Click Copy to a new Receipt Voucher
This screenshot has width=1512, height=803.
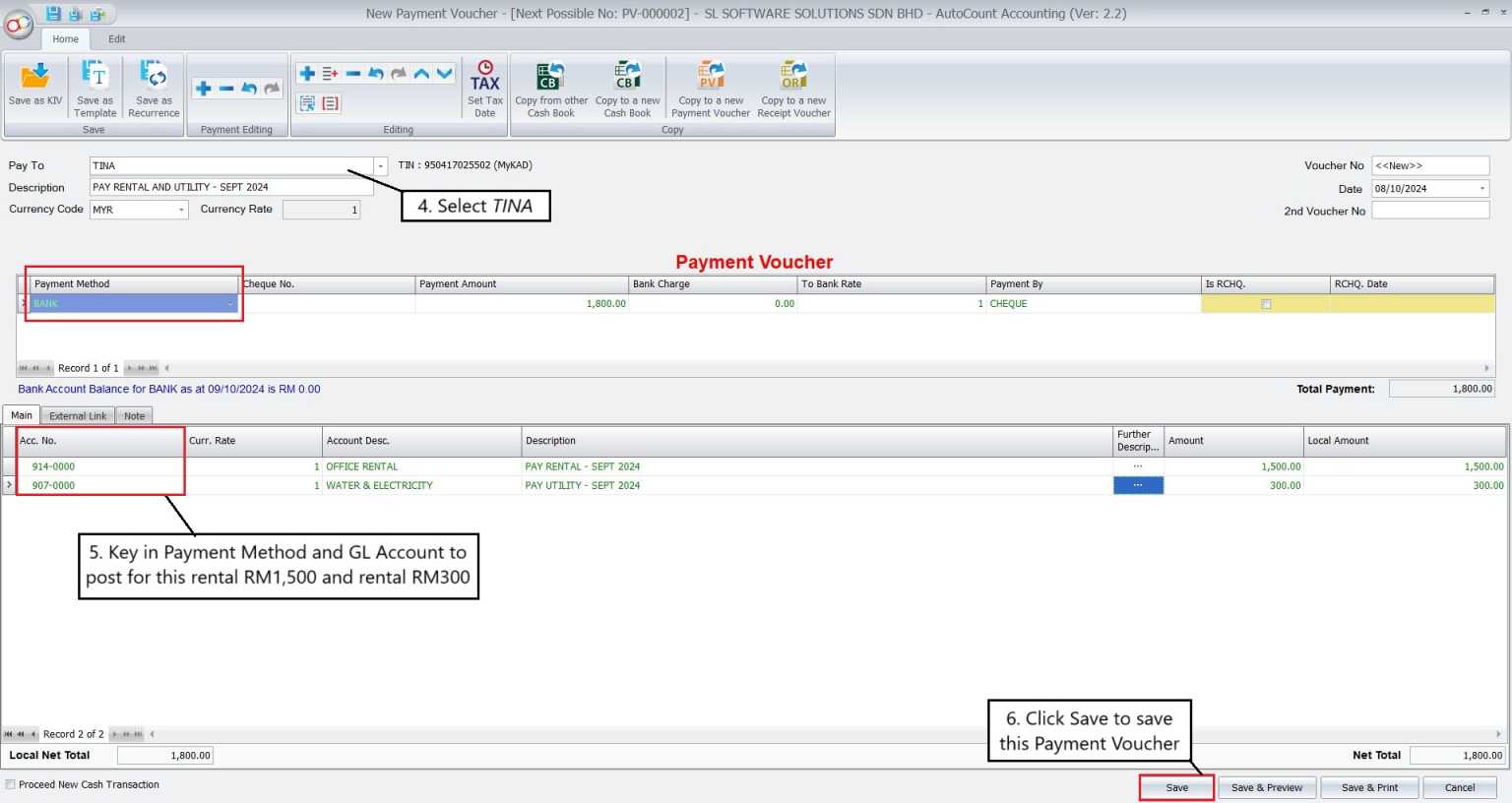click(793, 90)
